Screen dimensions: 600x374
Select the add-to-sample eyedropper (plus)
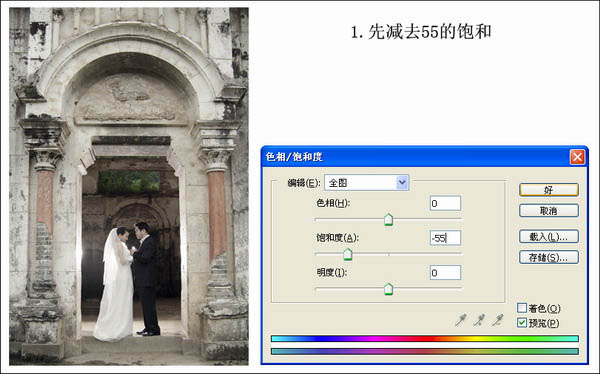(479, 320)
